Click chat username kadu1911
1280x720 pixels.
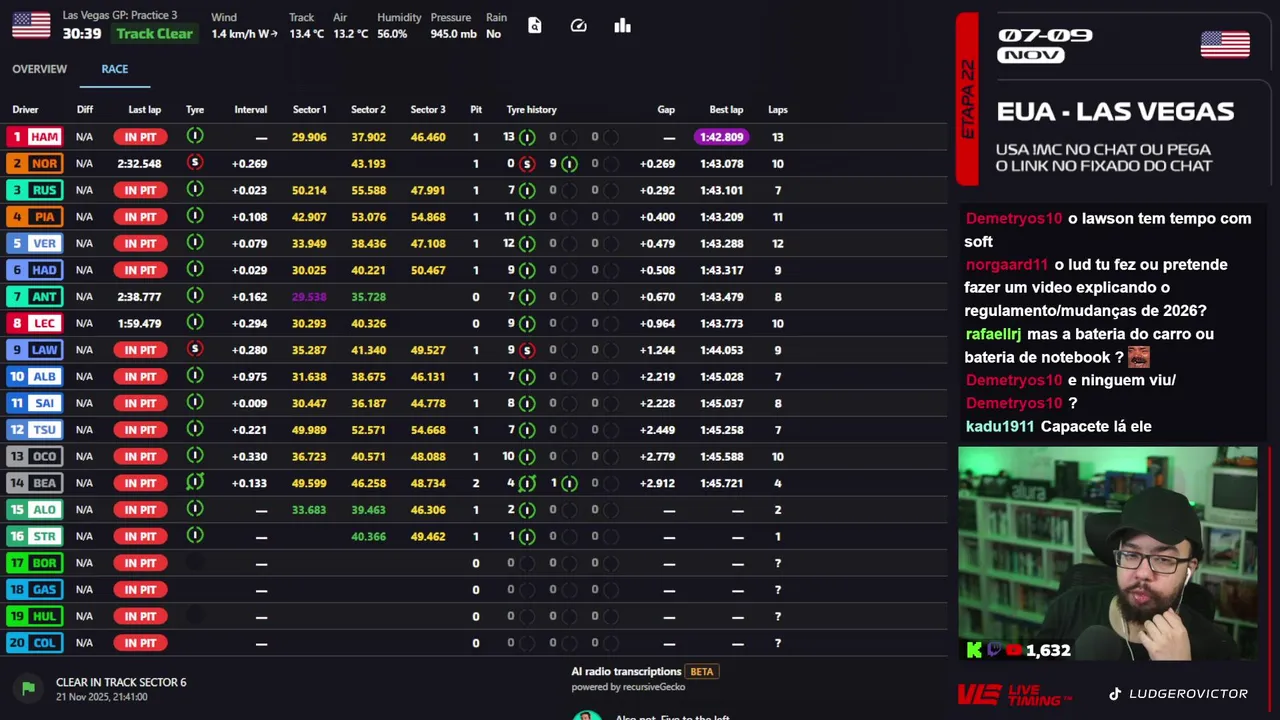click(x=1000, y=426)
